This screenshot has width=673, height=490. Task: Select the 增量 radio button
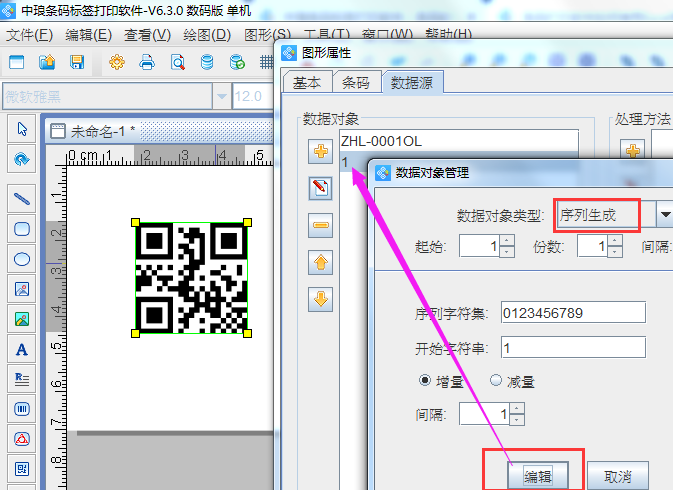click(x=425, y=381)
